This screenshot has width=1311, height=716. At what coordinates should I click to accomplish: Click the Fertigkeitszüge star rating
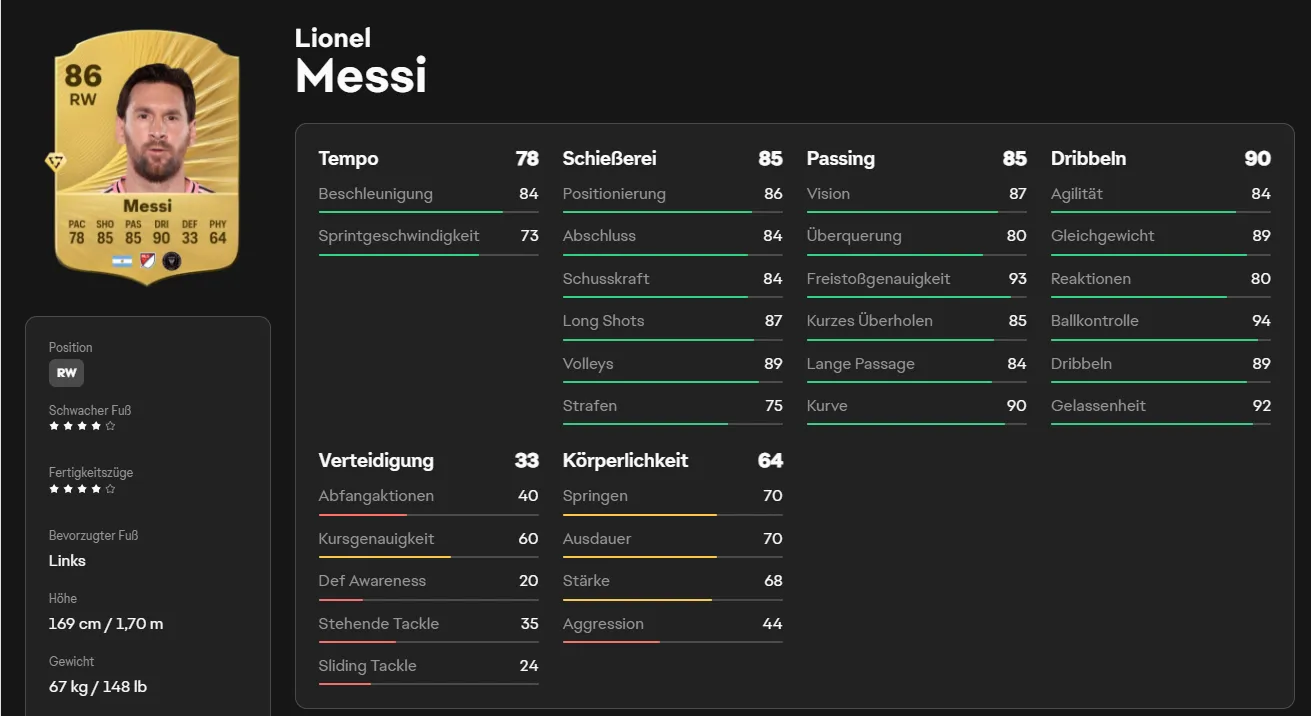pos(82,489)
